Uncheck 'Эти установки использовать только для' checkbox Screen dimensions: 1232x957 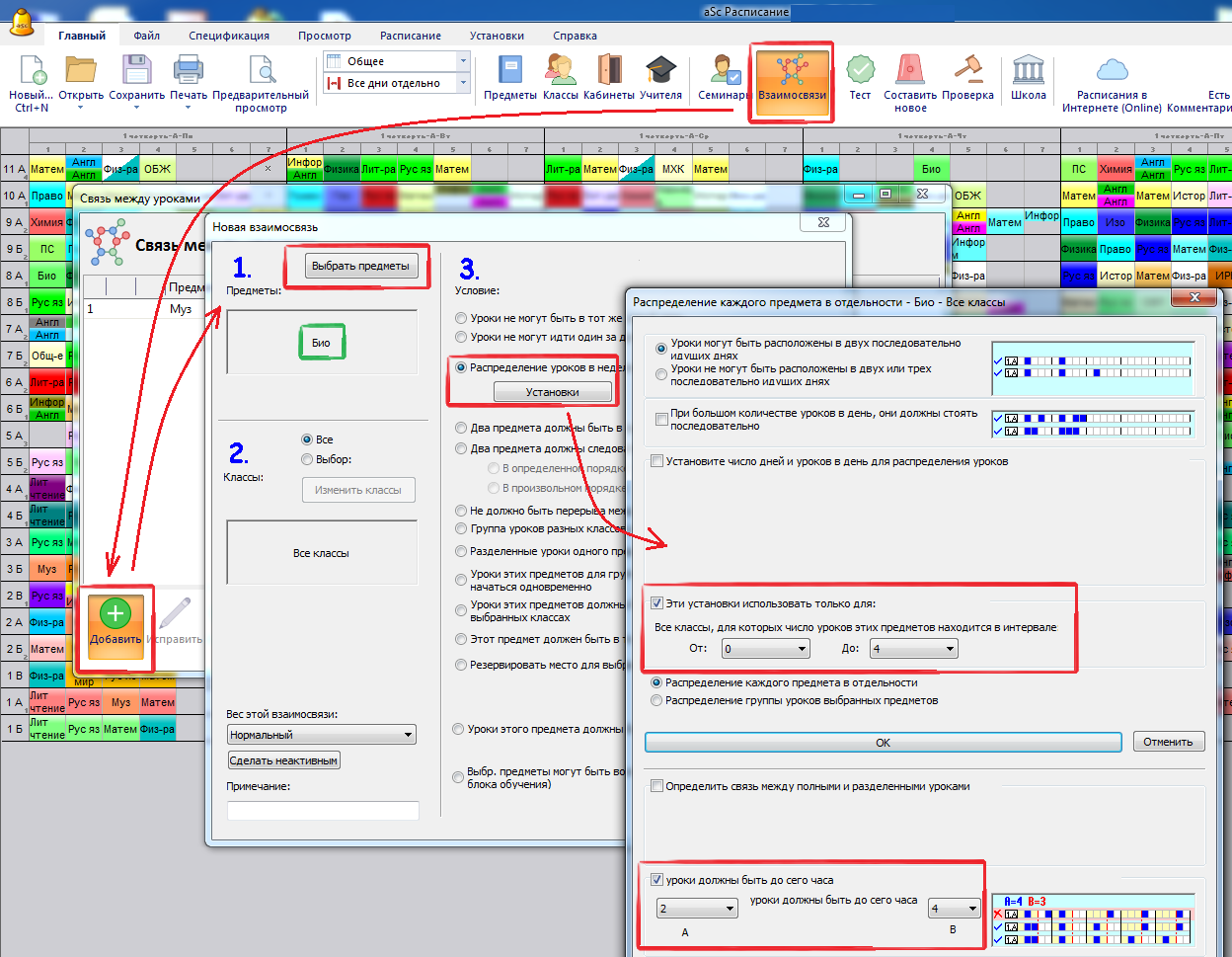pyautogui.click(x=656, y=603)
